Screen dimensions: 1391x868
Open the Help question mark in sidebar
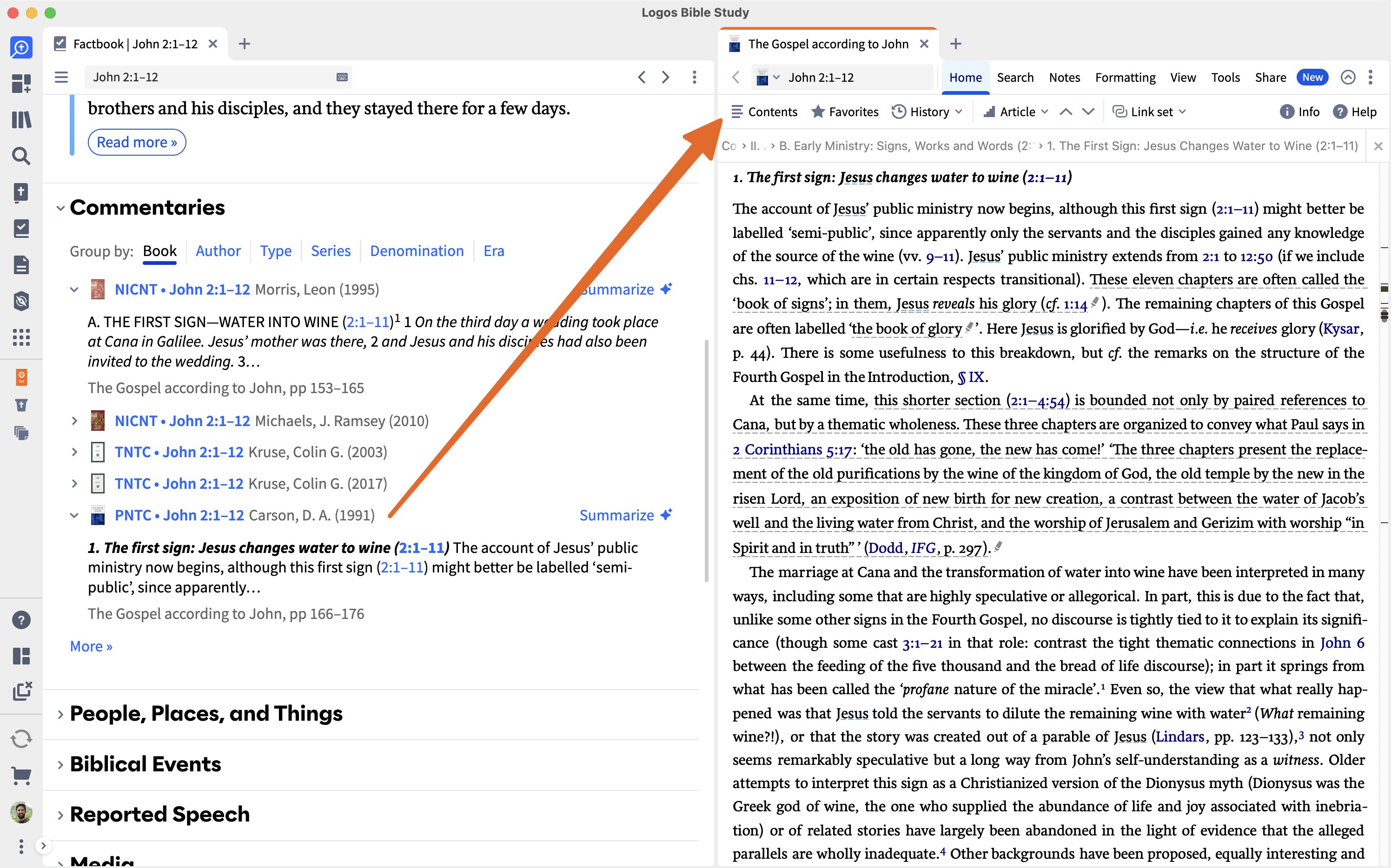point(21,620)
